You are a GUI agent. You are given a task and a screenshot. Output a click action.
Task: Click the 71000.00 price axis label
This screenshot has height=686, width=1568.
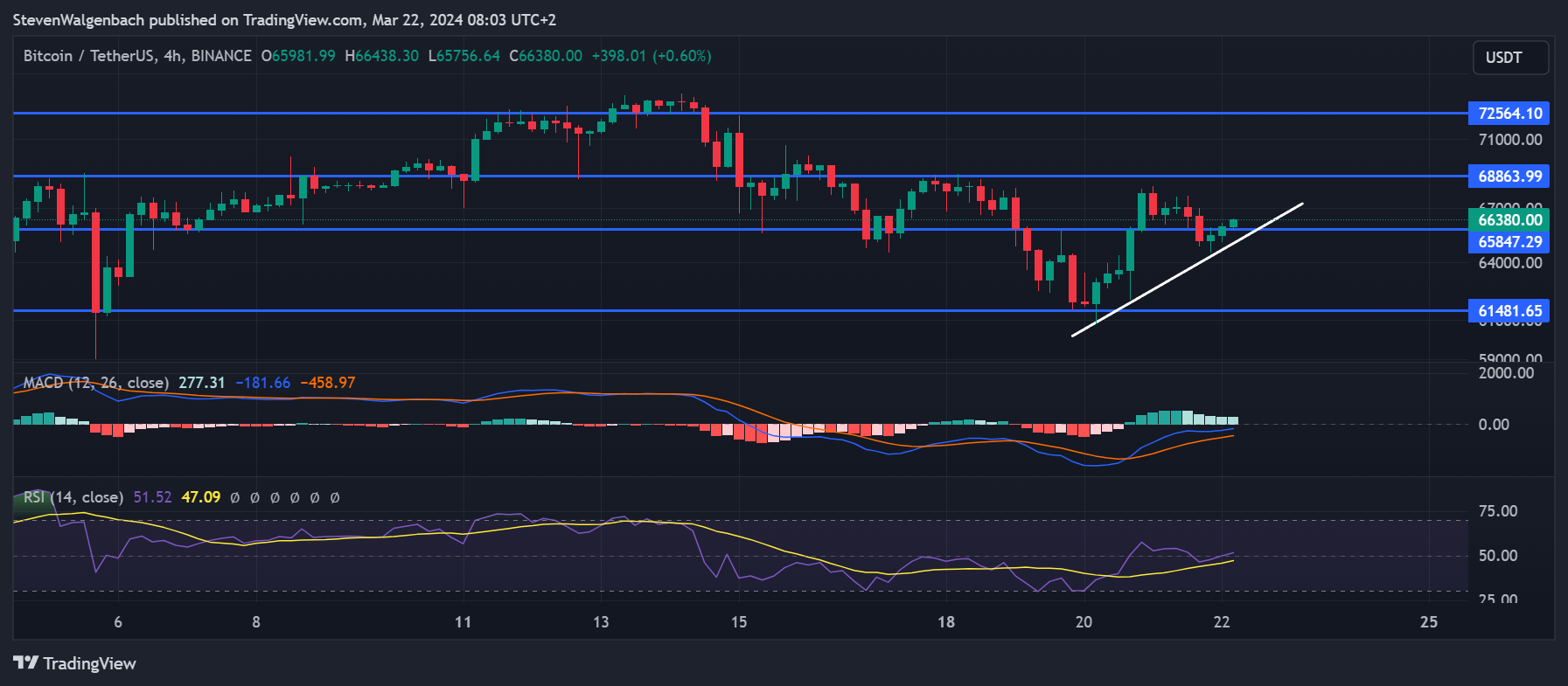(1510, 140)
